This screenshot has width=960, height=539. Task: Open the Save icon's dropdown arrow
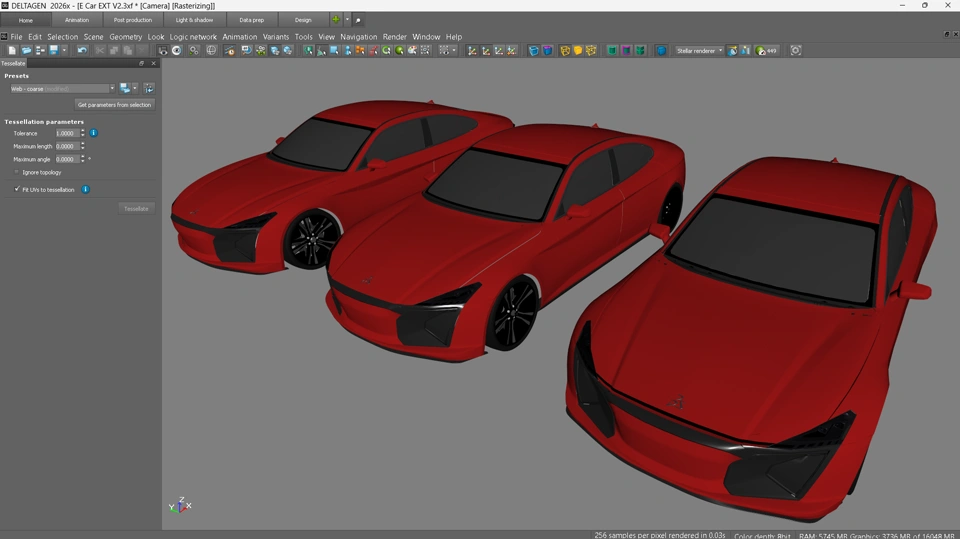click(64, 50)
